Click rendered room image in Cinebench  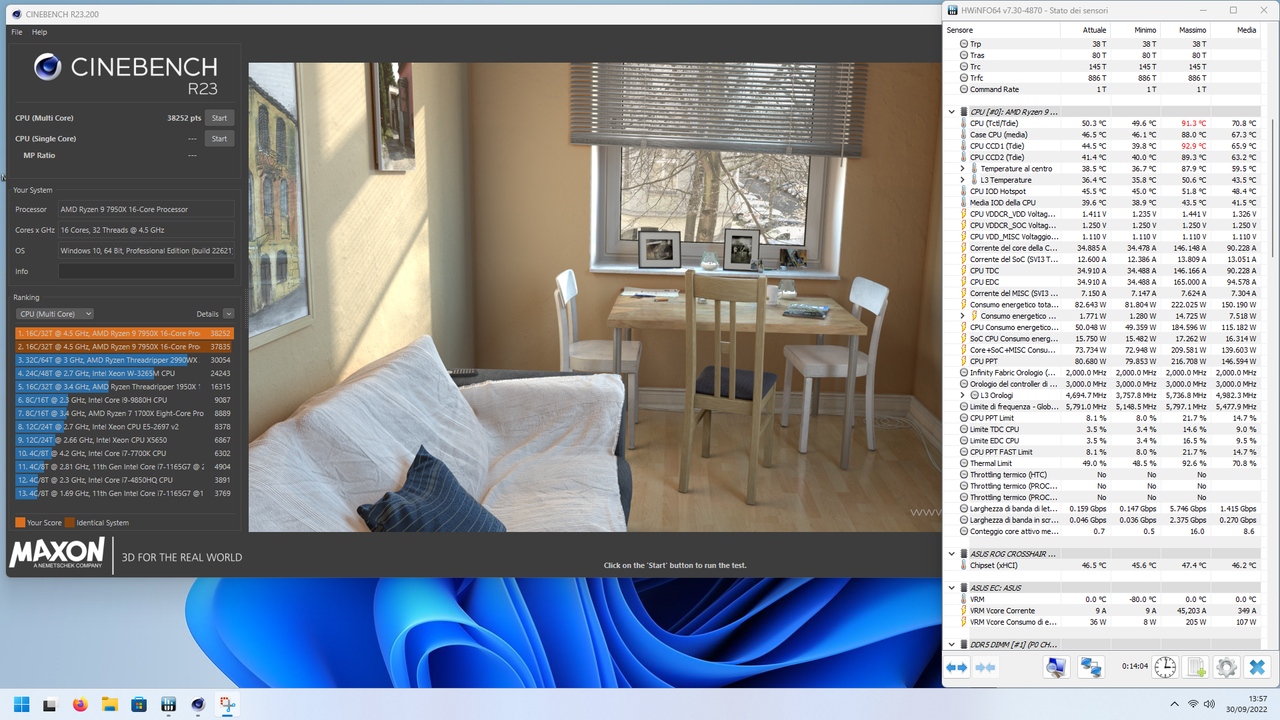point(595,297)
